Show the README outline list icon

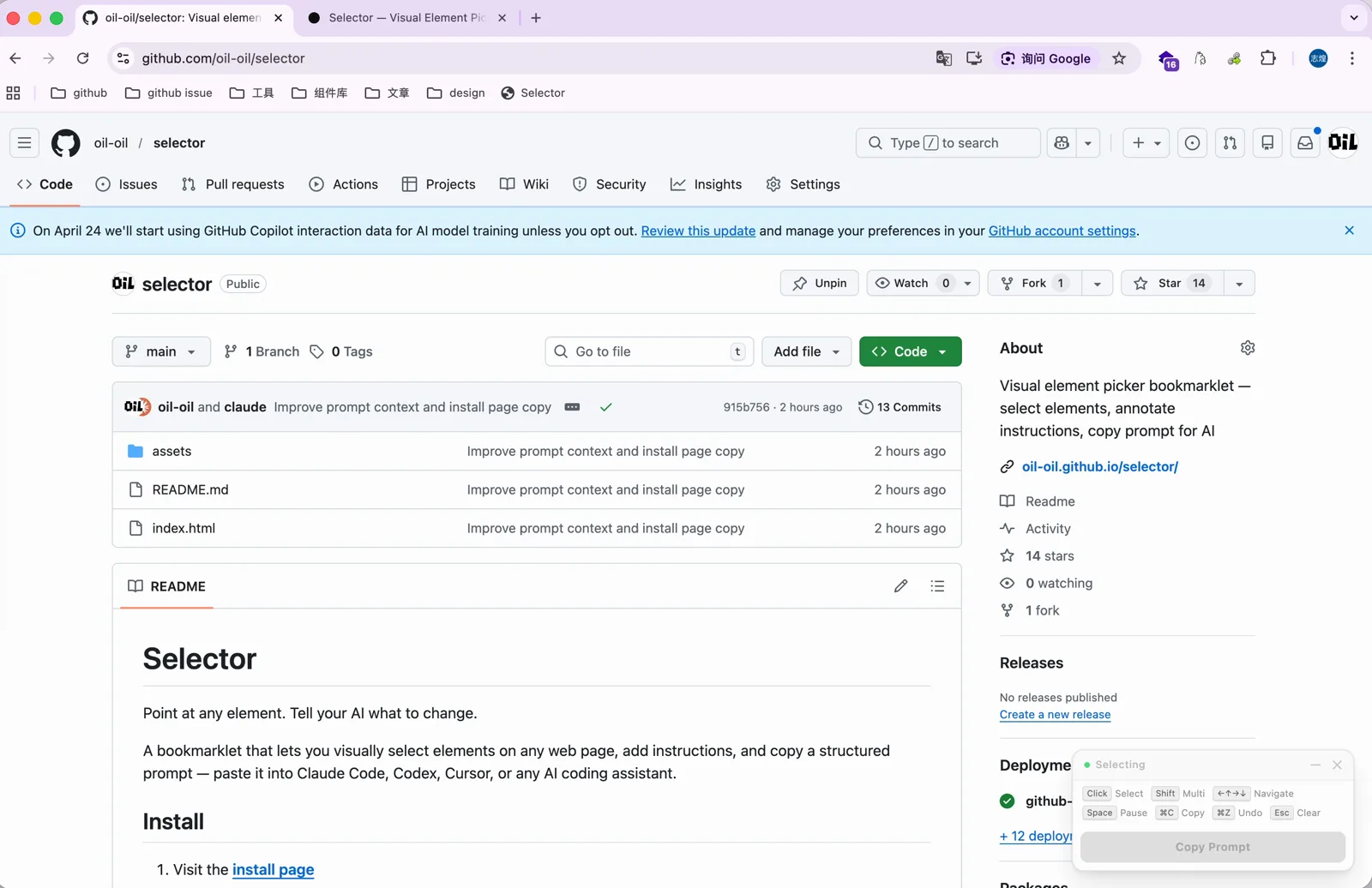(x=937, y=586)
